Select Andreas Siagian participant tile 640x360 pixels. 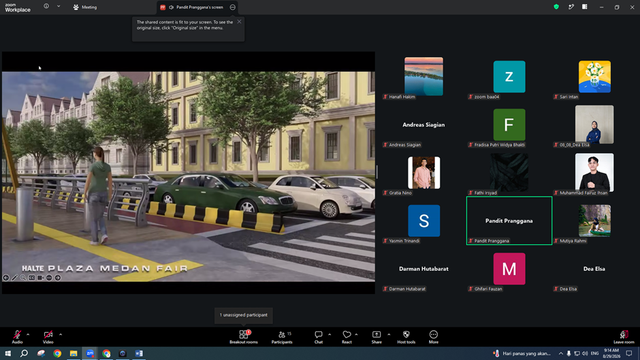pyautogui.click(x=424, y=124)
